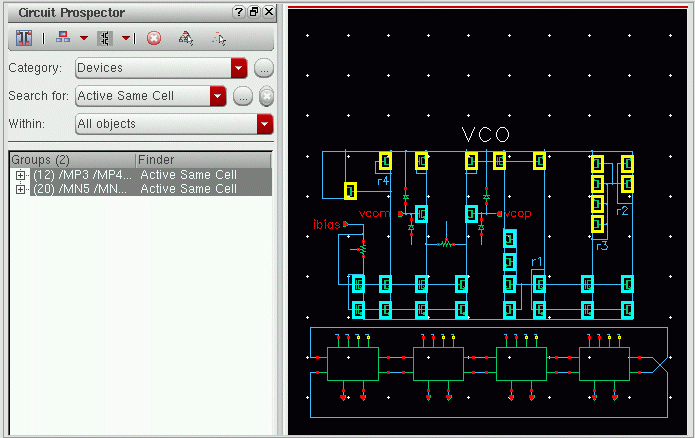Viewport: 695px width, 438px height.
Task: Click the cursor-with-shapes toolbar icon
Action: pos(186,38)
